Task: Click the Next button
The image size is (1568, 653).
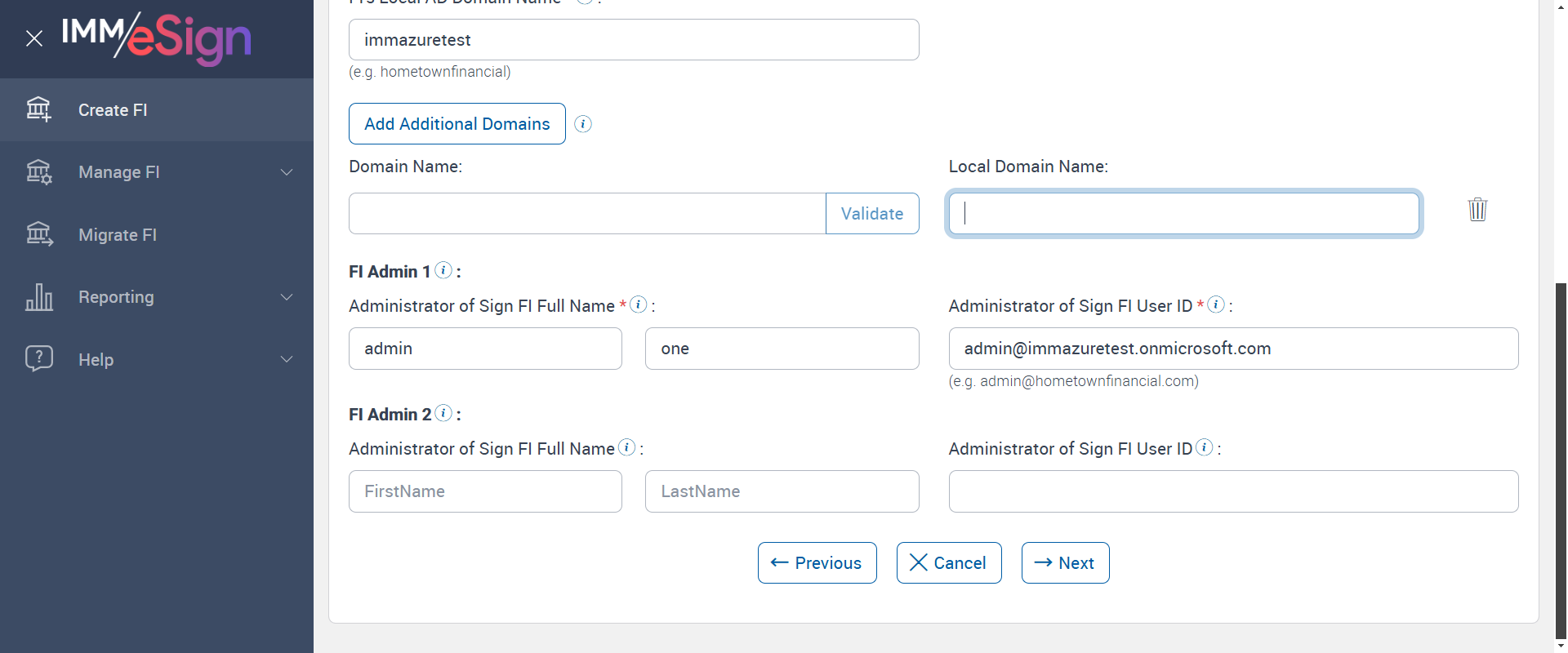Action: [x=1065, y=563]
